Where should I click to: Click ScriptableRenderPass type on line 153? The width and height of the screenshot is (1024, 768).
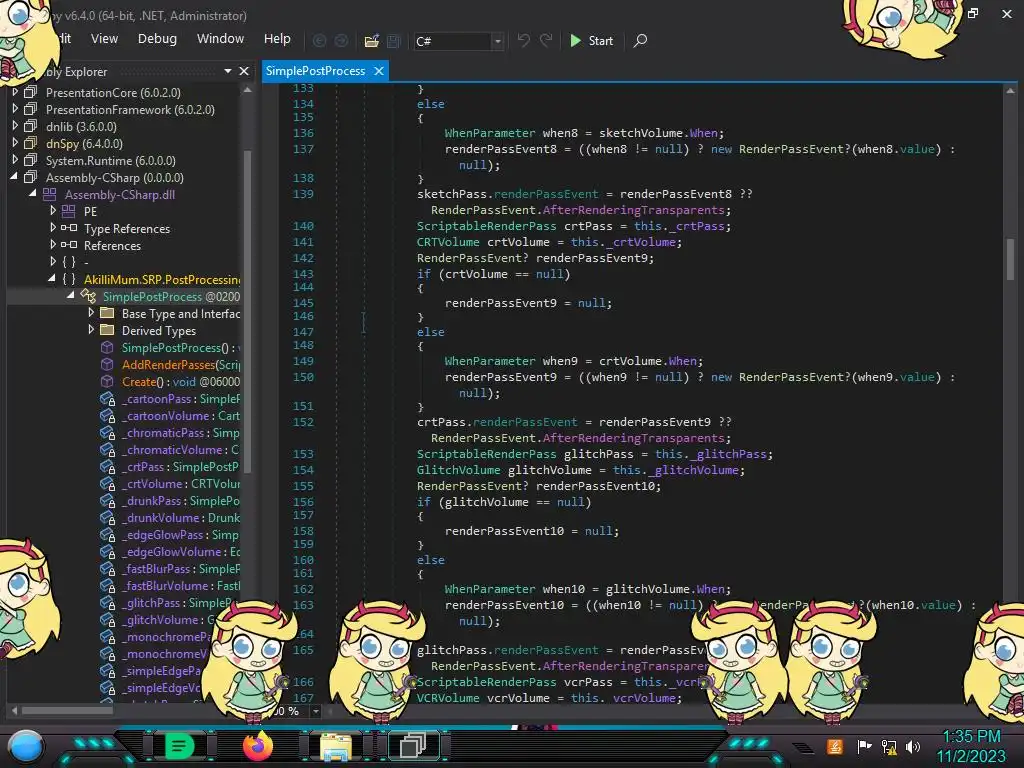point(487,454)
